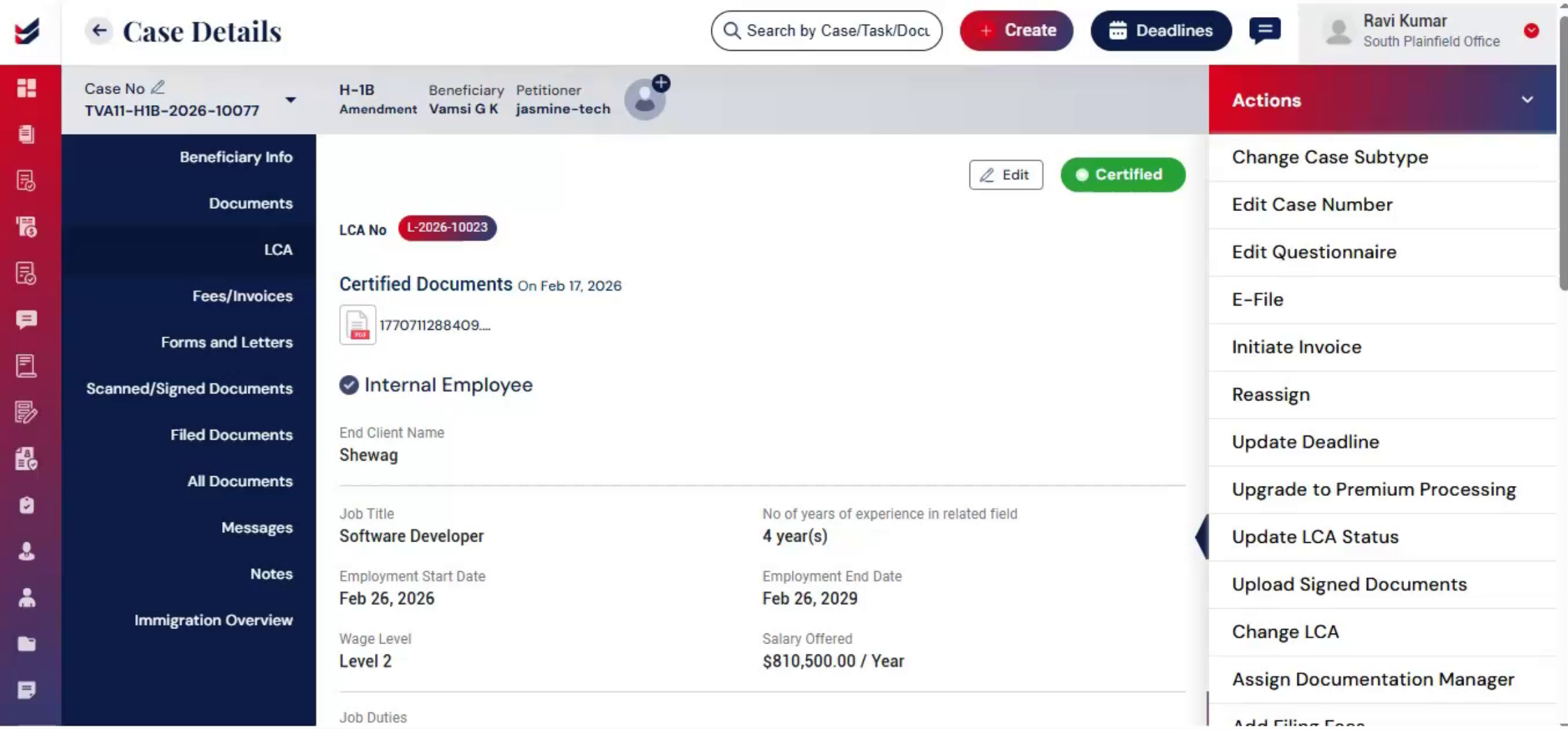Open the chat bubble sidebar icon
Image resolution: width=1568 pixels, height=729 pixels.
click(27, 319)
